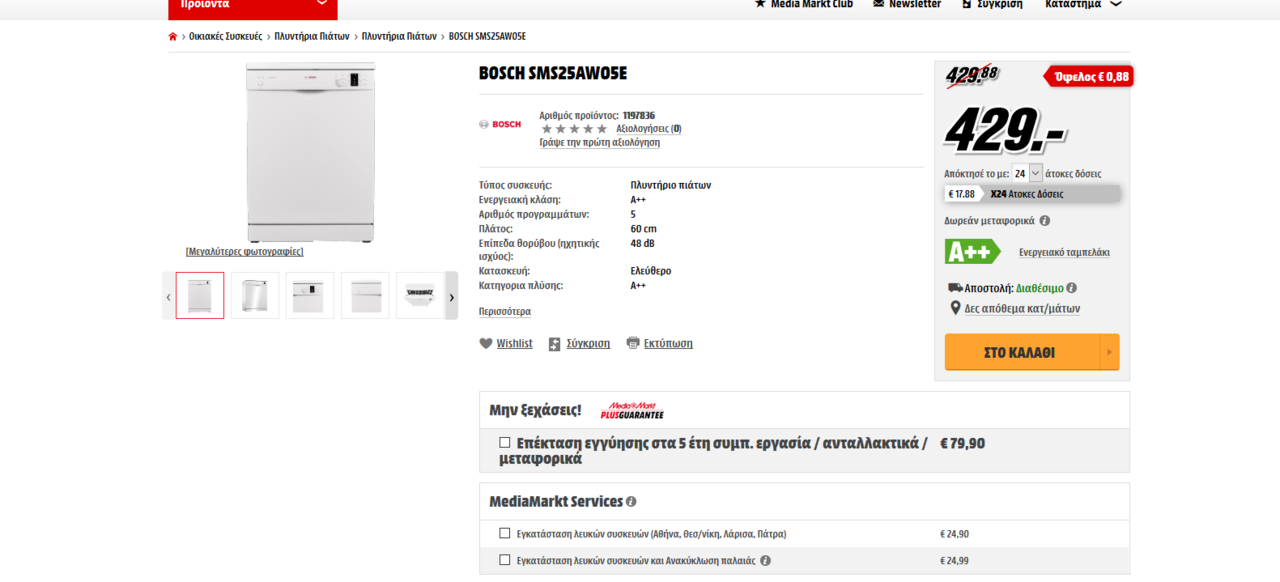Screen dimensions: 1280x582
Task: Open Περισσότερα specifications link
Action: pyautogui.click(x=505, y=311)
